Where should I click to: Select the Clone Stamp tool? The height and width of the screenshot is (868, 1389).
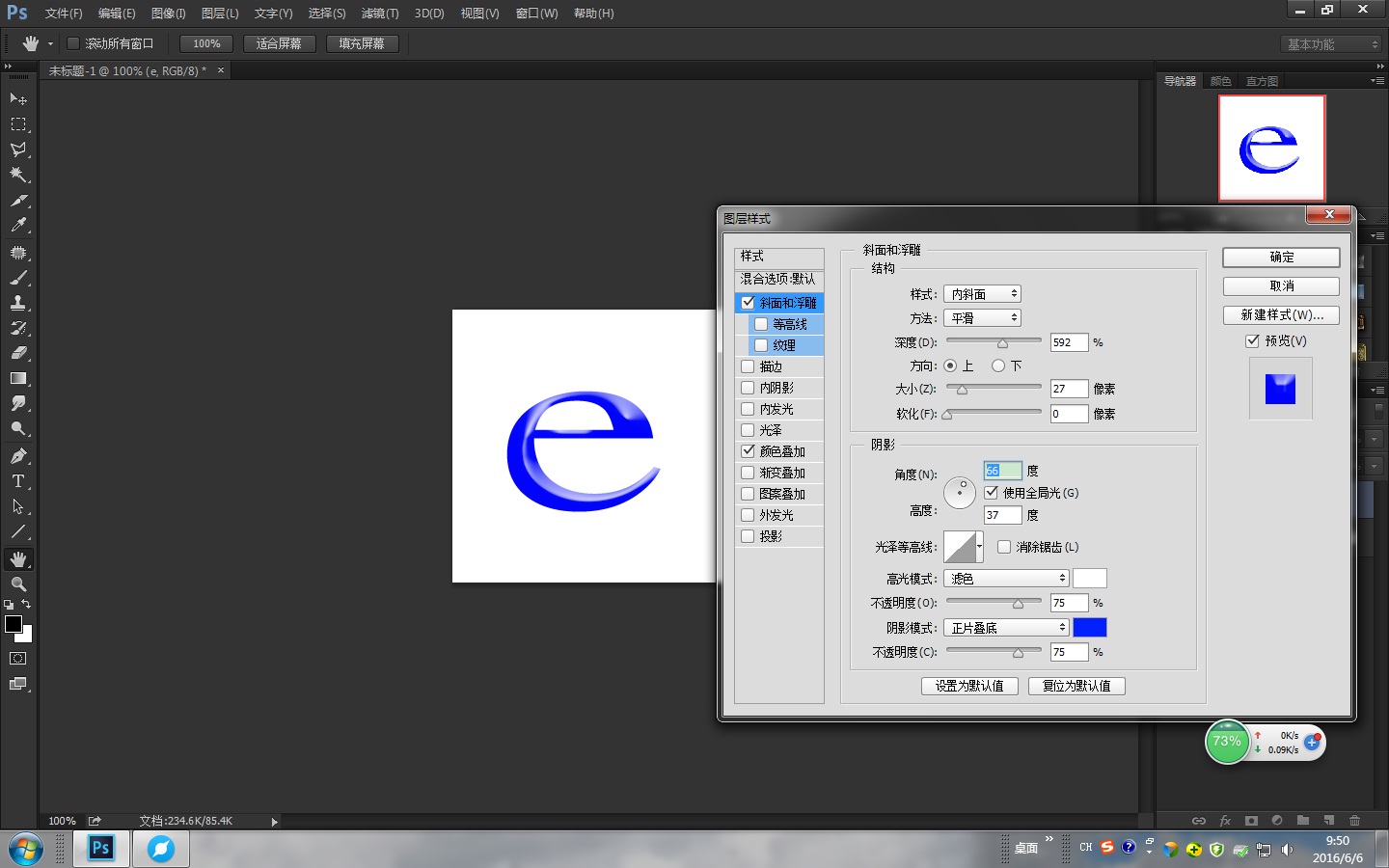click(18, 303)
